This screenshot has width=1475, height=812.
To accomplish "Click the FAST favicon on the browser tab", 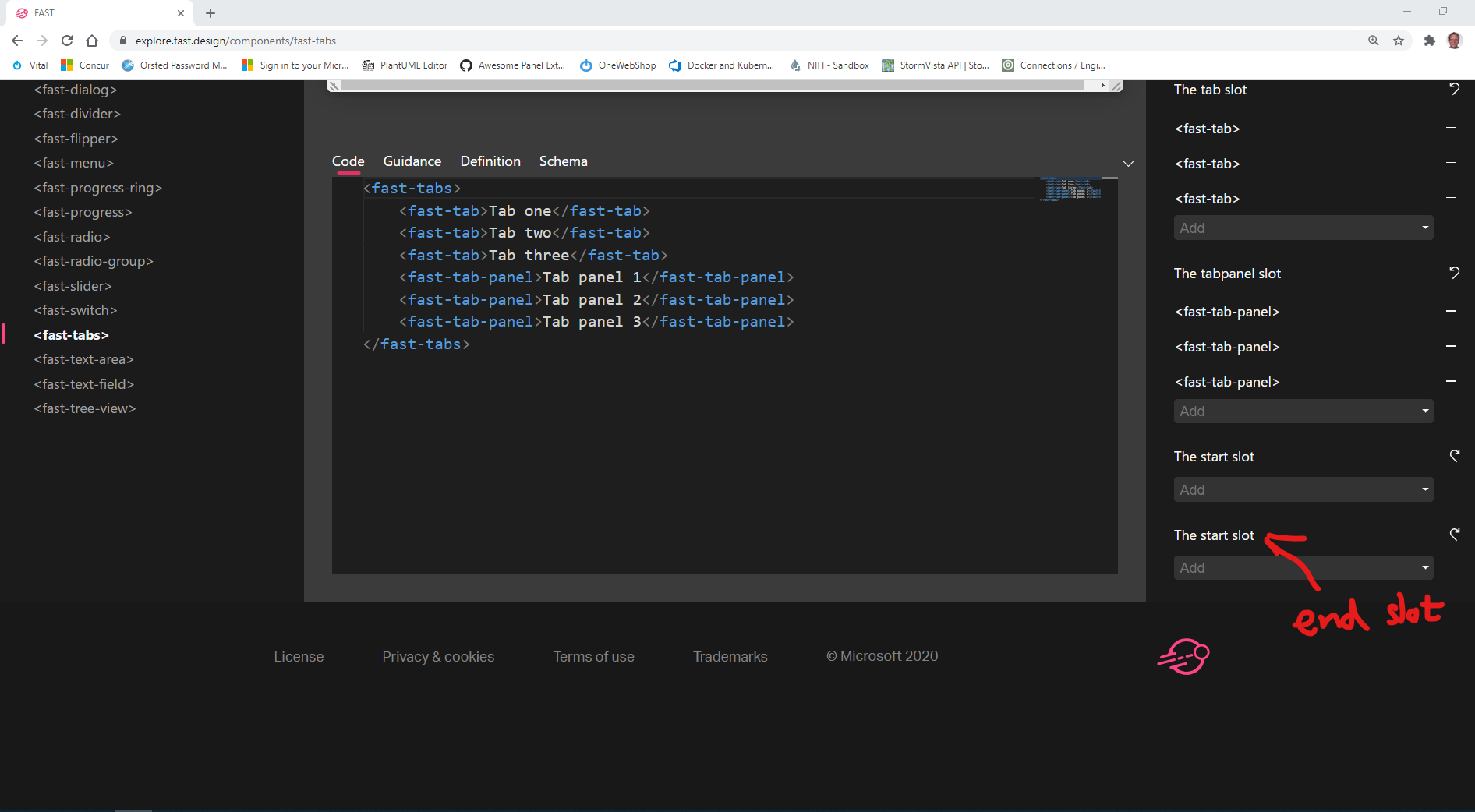I will click(22, 12).
